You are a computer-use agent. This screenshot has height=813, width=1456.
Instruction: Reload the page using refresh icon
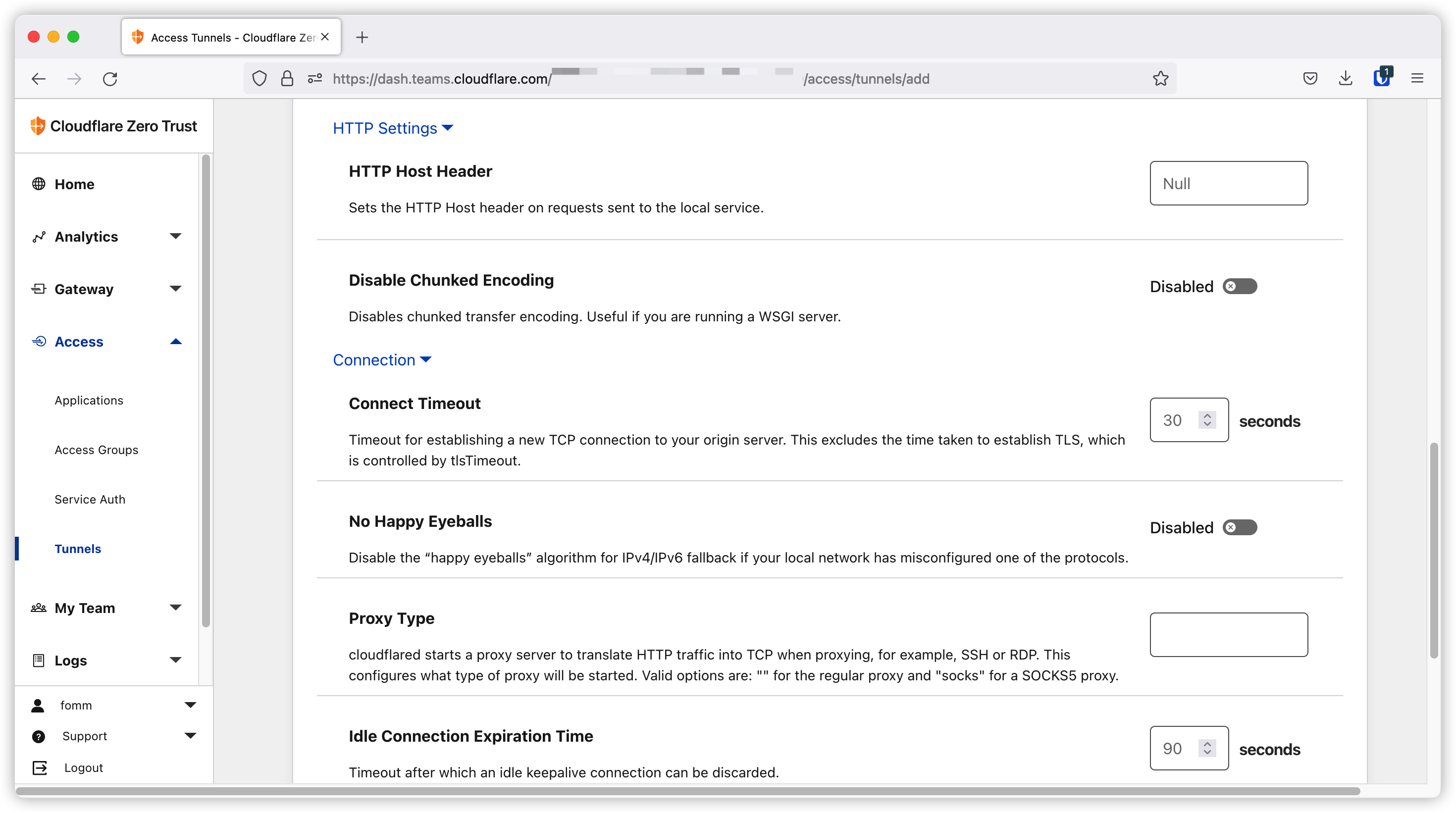pyautogui.click(x=110, y=79)
